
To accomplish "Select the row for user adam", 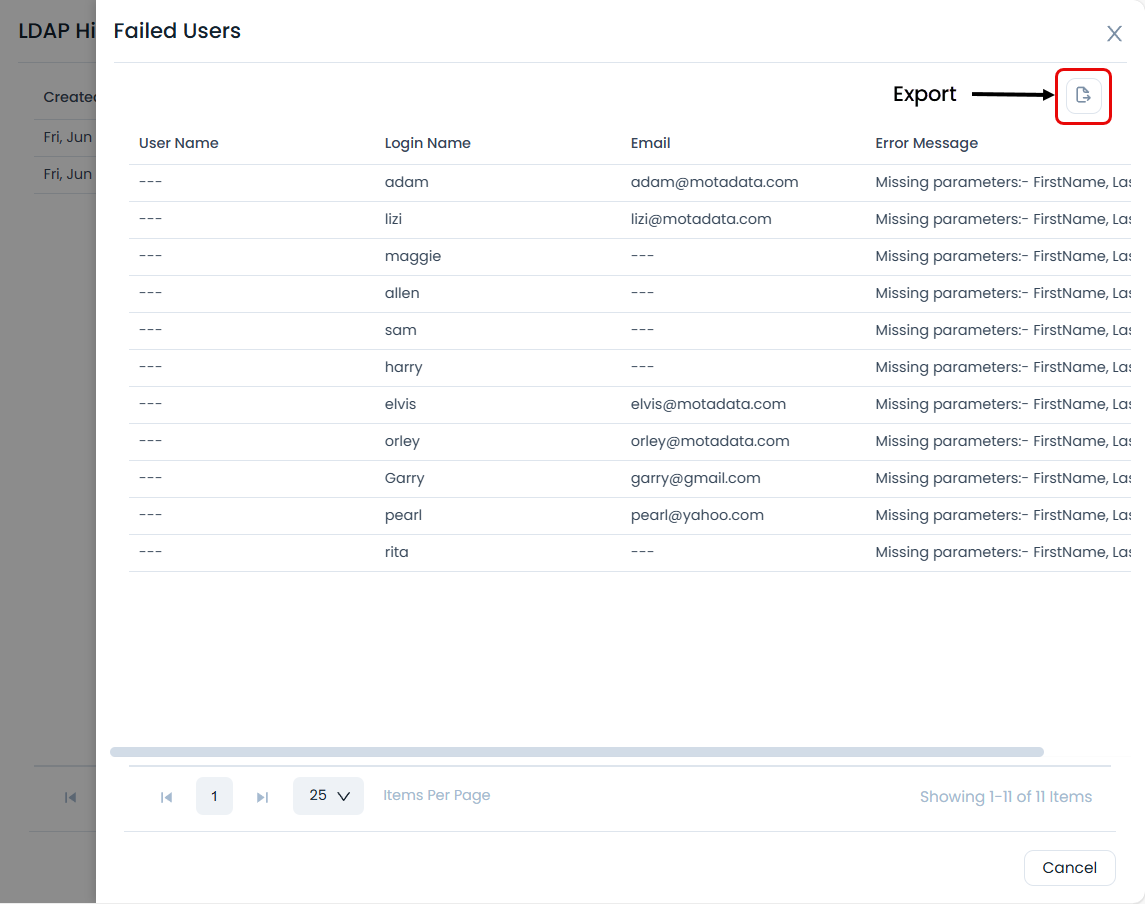I will [500, 182].
